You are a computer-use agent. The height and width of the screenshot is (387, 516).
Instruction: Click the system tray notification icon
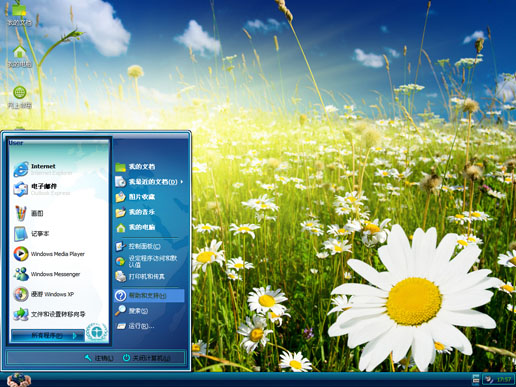(489, 379)
